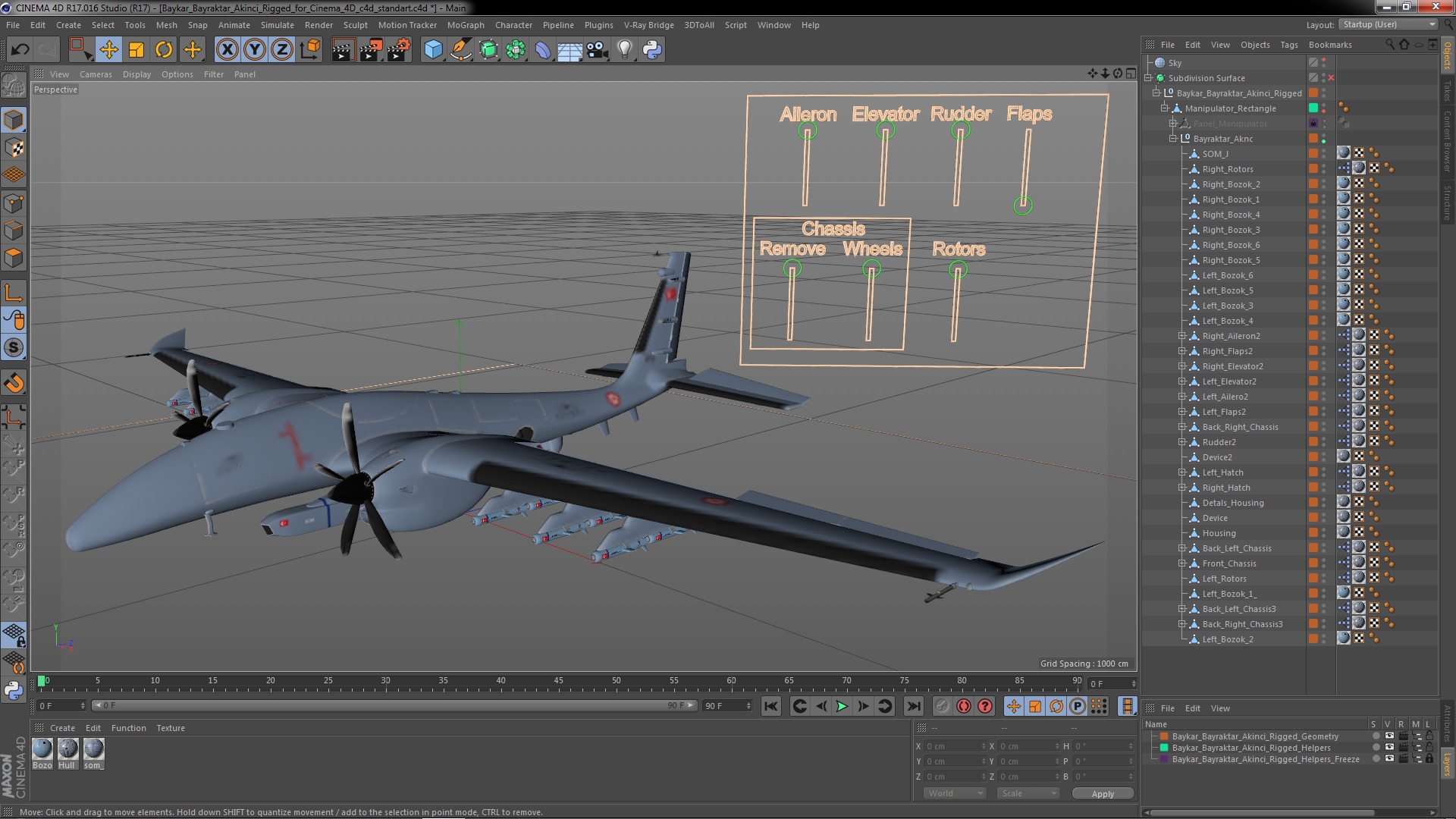Open the viewport Cameras menu
Viewport: 1456px width, 819px height.
coord(96,74)
